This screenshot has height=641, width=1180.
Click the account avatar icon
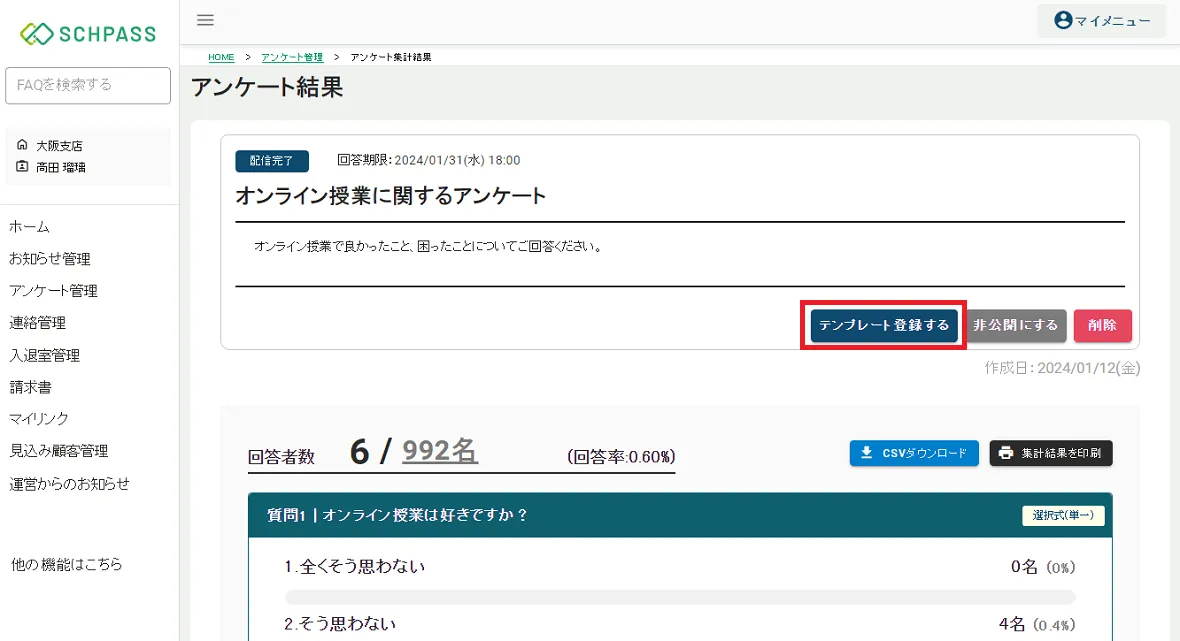1063,20
